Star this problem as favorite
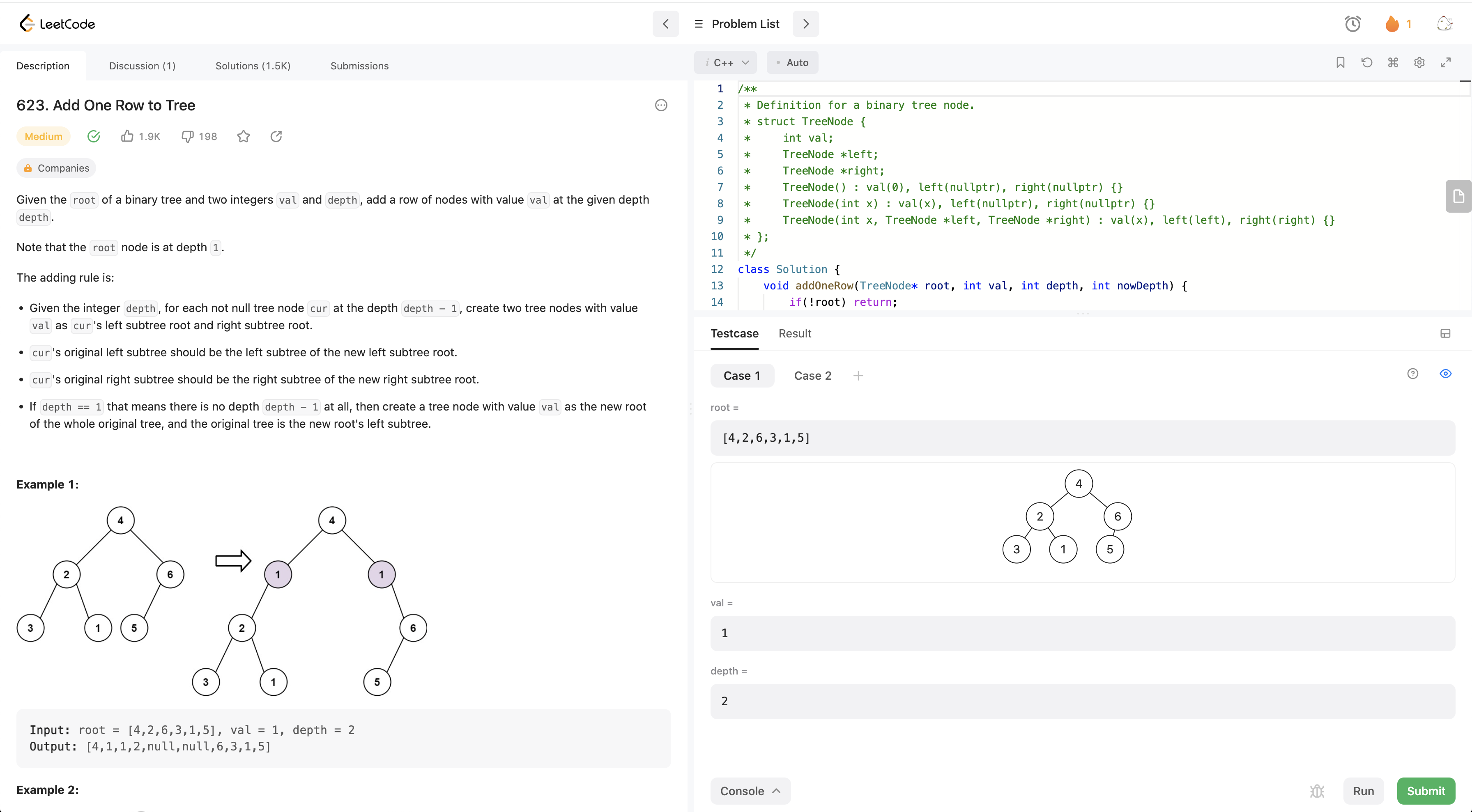The height and width of the screenshot is (812, 1472). pos(244,136)
